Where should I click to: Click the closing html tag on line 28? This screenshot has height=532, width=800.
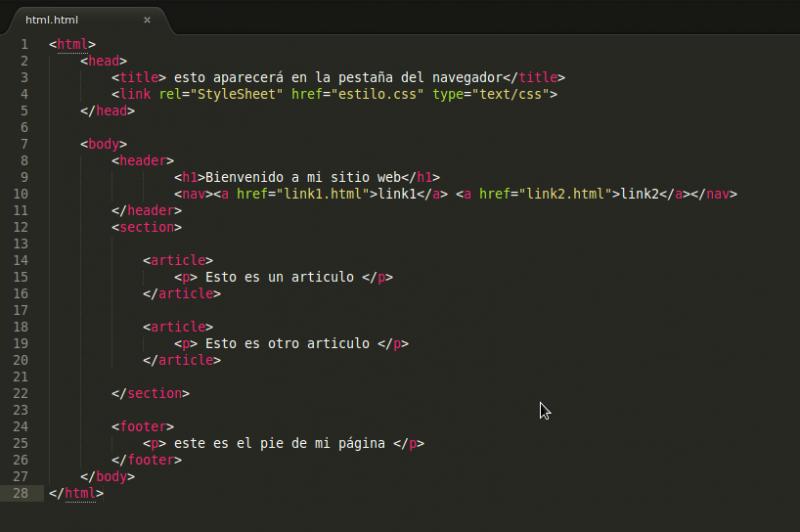77,493
